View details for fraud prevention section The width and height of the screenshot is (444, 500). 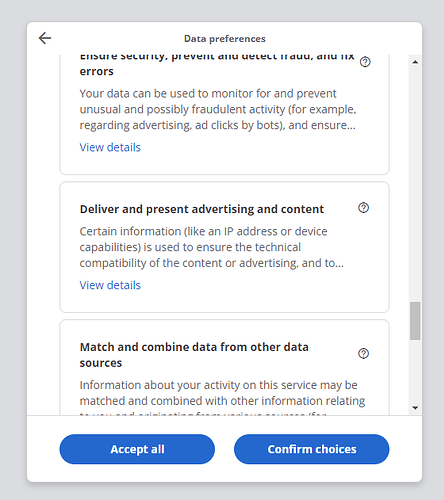tap(110, 147)
